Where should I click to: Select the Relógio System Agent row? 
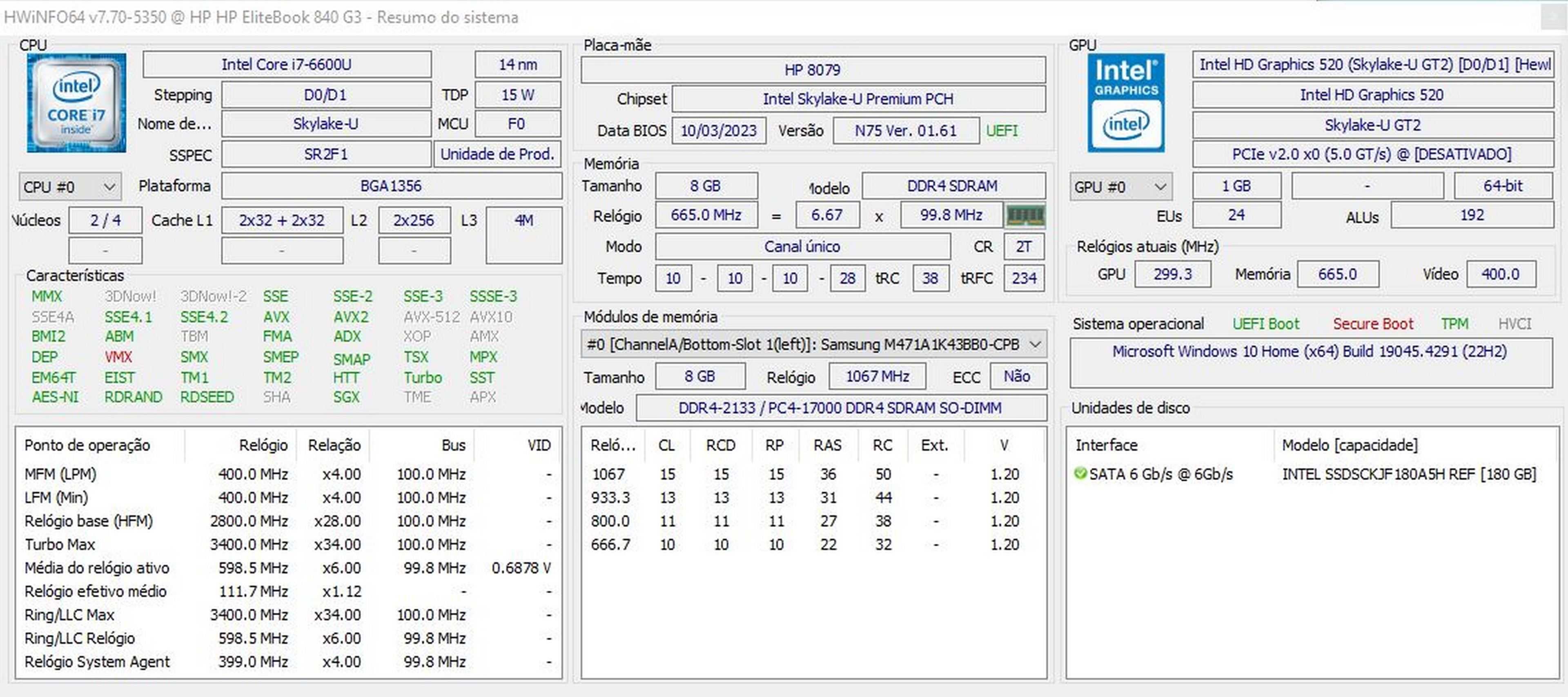(x=287, y=662)
